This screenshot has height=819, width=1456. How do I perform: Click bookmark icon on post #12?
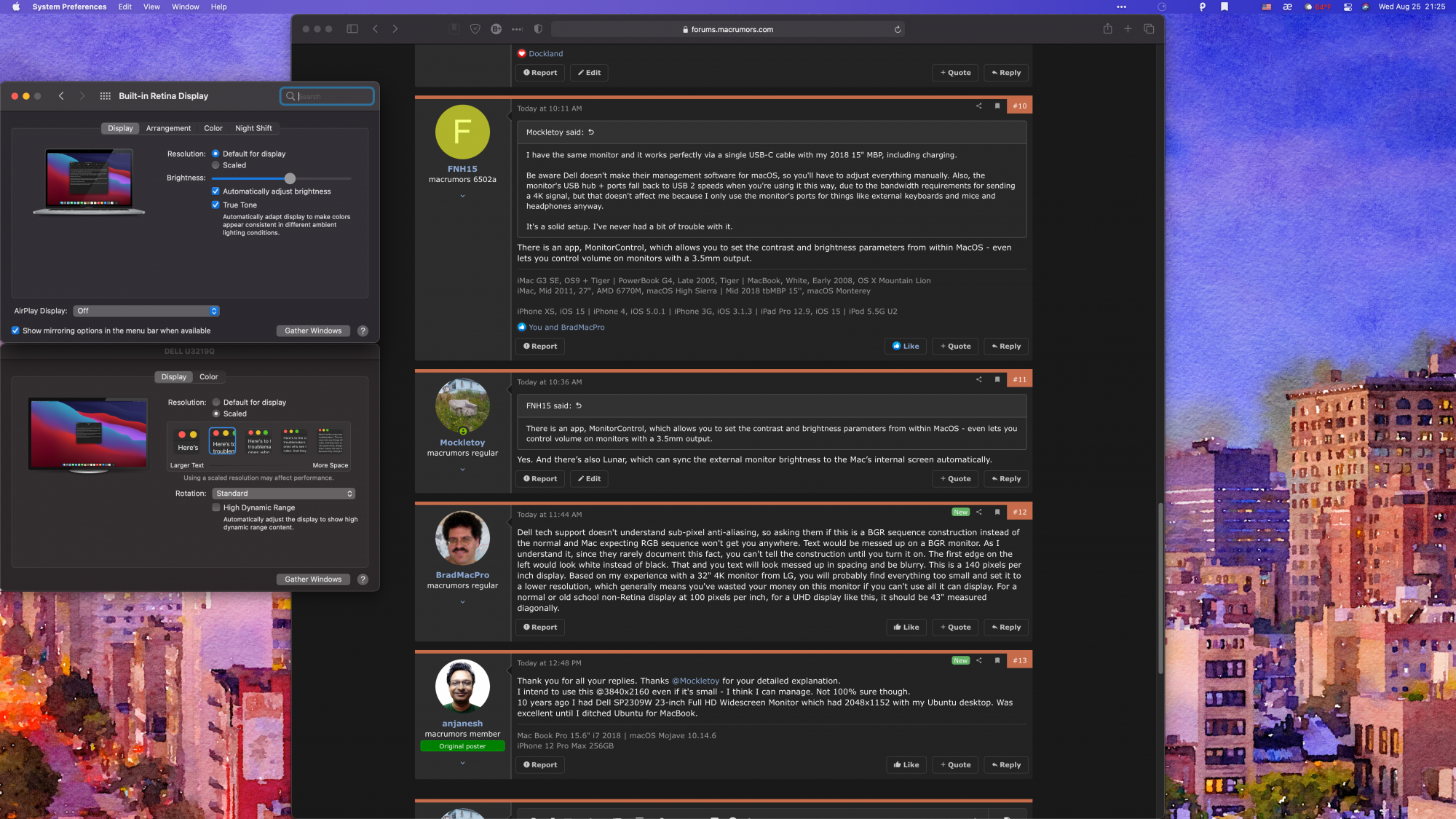pyautogui.click(x=997, y=512)
